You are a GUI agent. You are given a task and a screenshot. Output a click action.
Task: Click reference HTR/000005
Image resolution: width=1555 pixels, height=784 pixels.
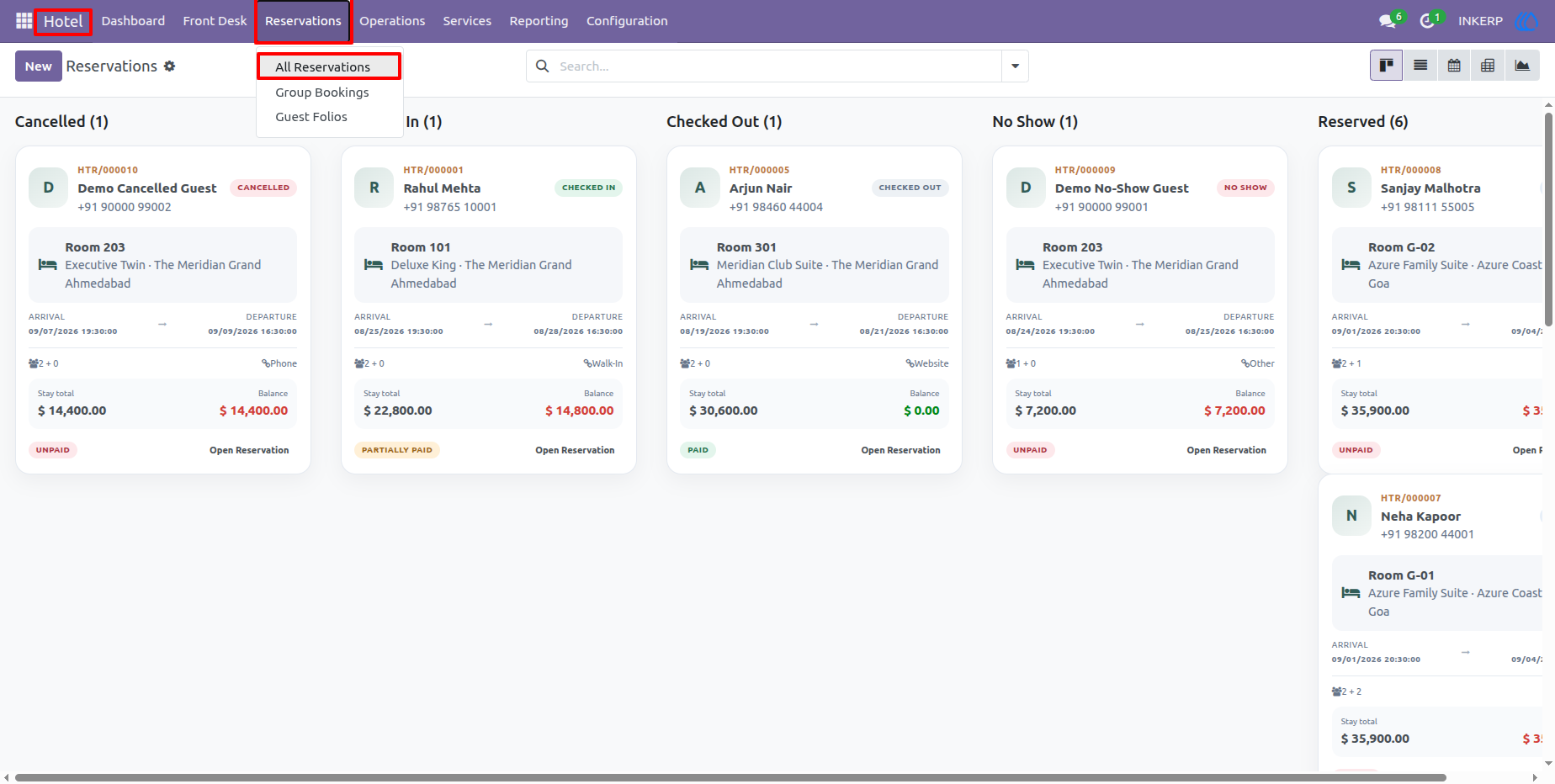pyautogui.click(x=759, y=170)
